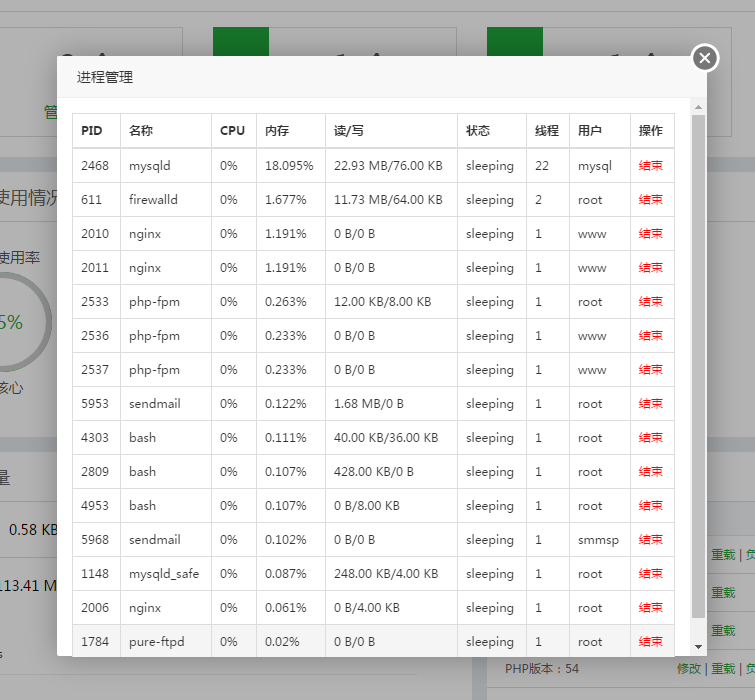Terminate the mysqld_safe process
Viewport: 755px width, 700px height.
tap(650, 574)
